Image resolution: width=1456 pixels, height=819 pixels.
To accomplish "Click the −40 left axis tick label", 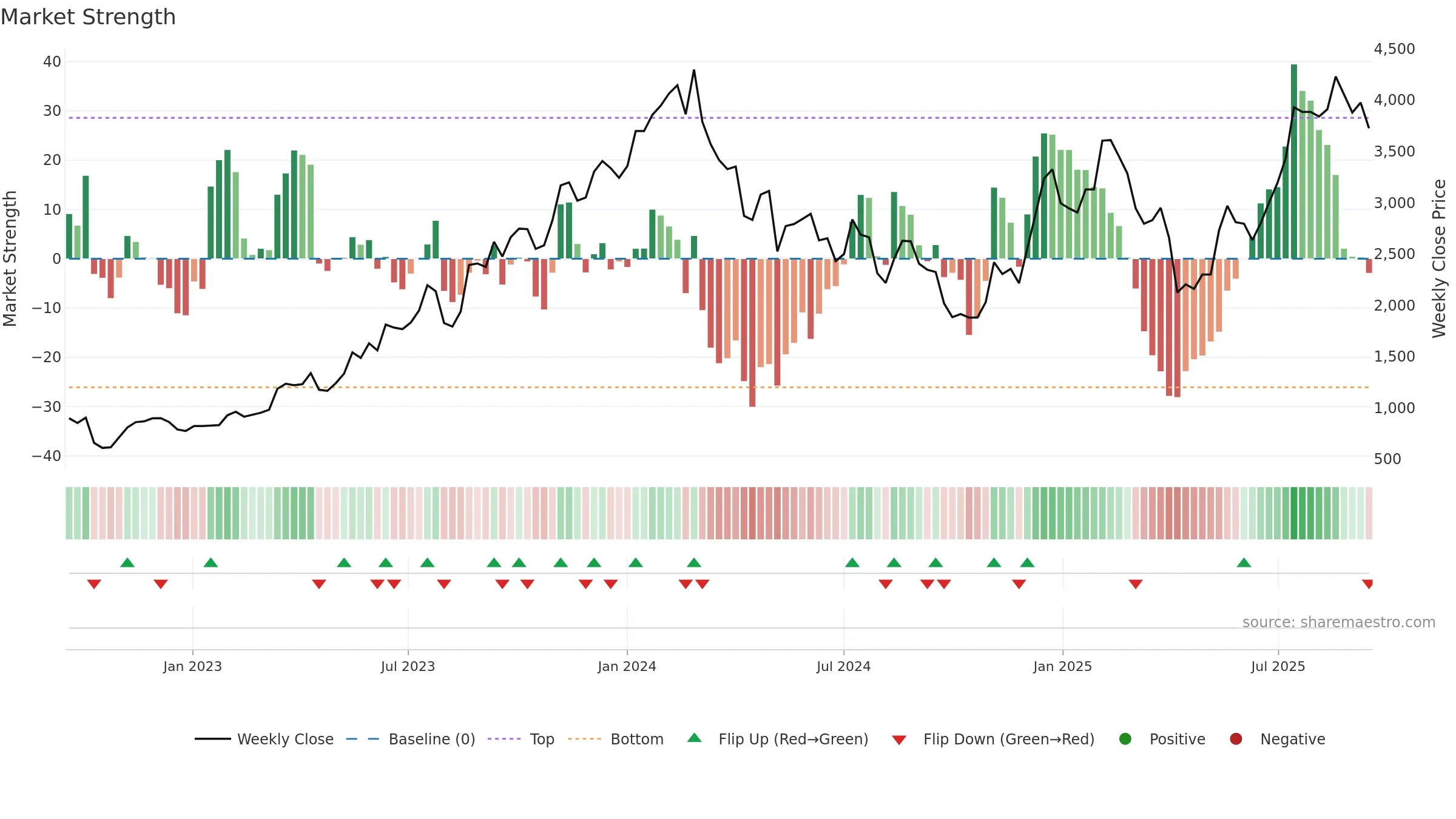I will point(47,456).
